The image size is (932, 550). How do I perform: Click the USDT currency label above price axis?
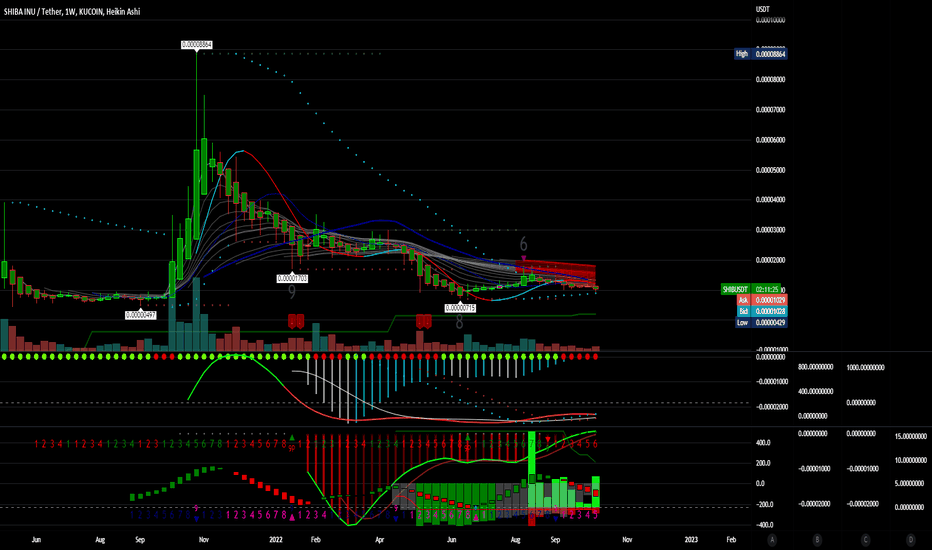pos(763,9)
